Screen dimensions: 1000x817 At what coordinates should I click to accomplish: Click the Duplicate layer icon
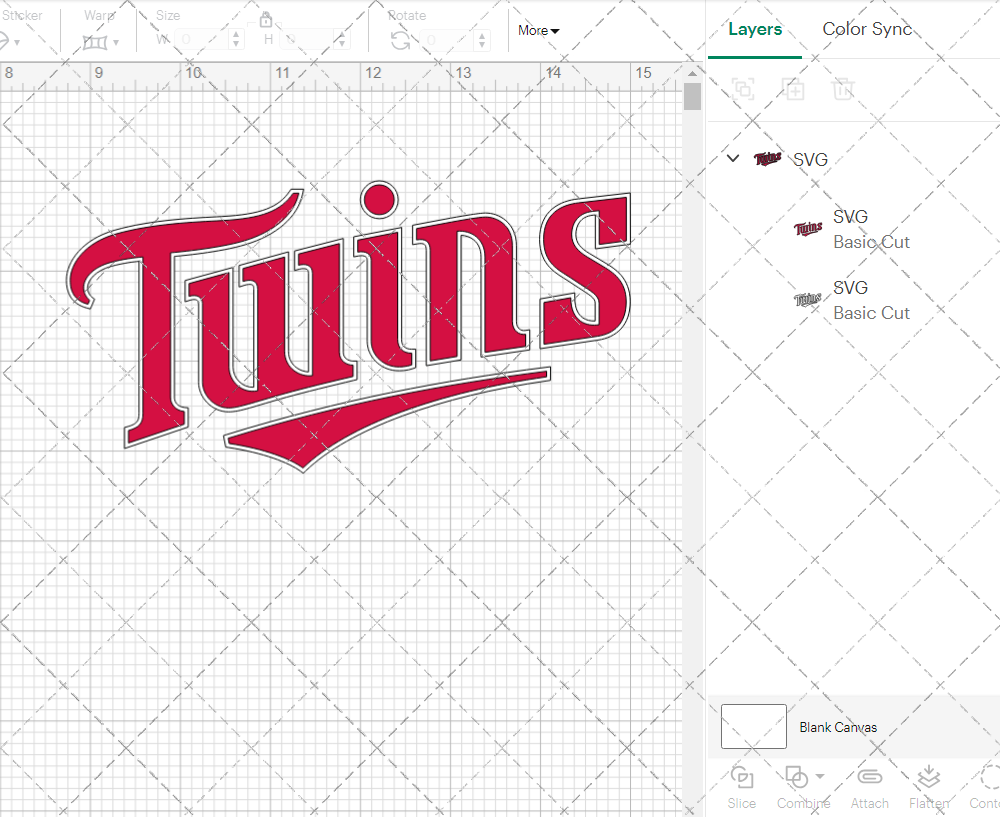click(793, 89)
